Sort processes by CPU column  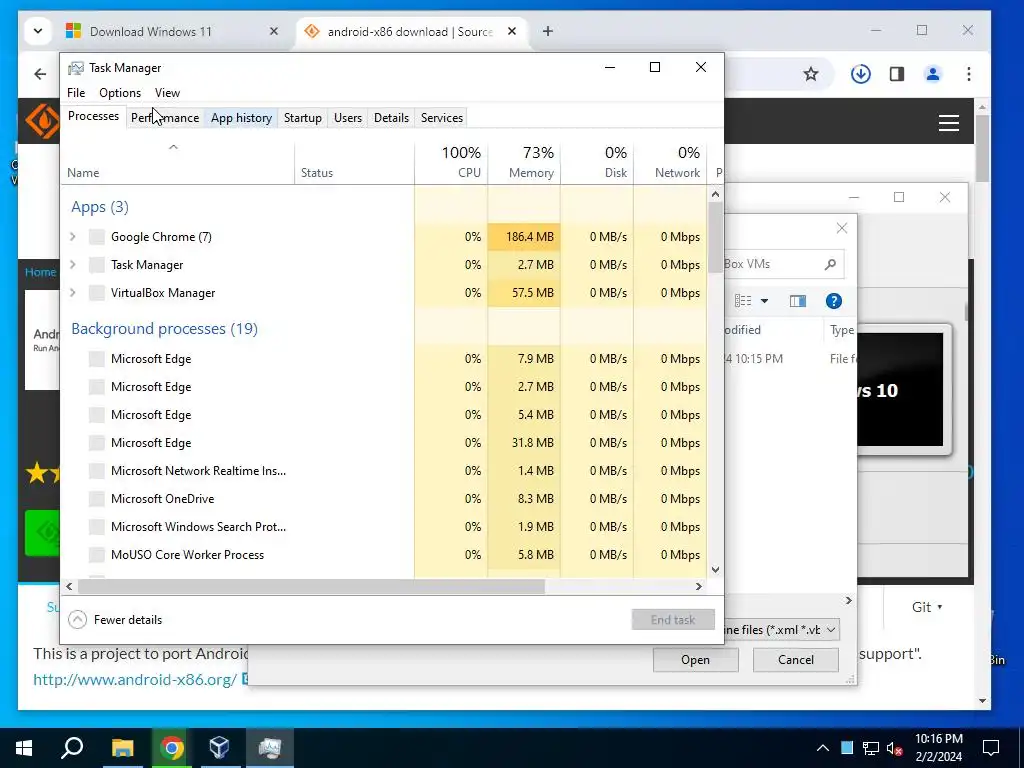[451, 162]
